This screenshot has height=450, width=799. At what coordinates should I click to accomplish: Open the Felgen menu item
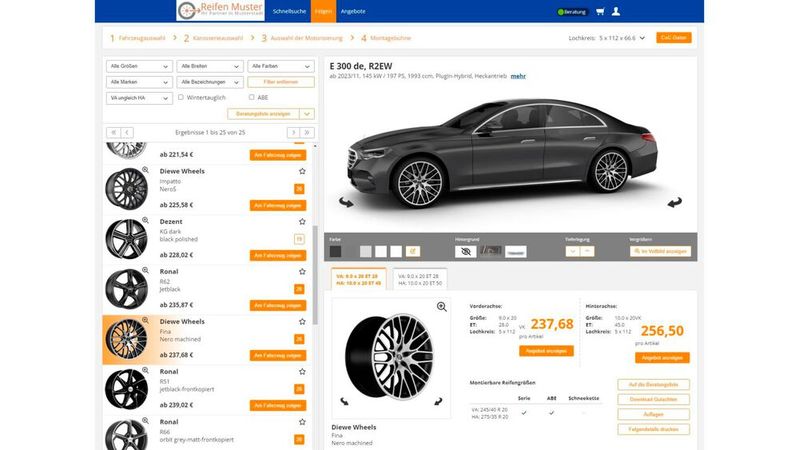(x=323, y=11)
